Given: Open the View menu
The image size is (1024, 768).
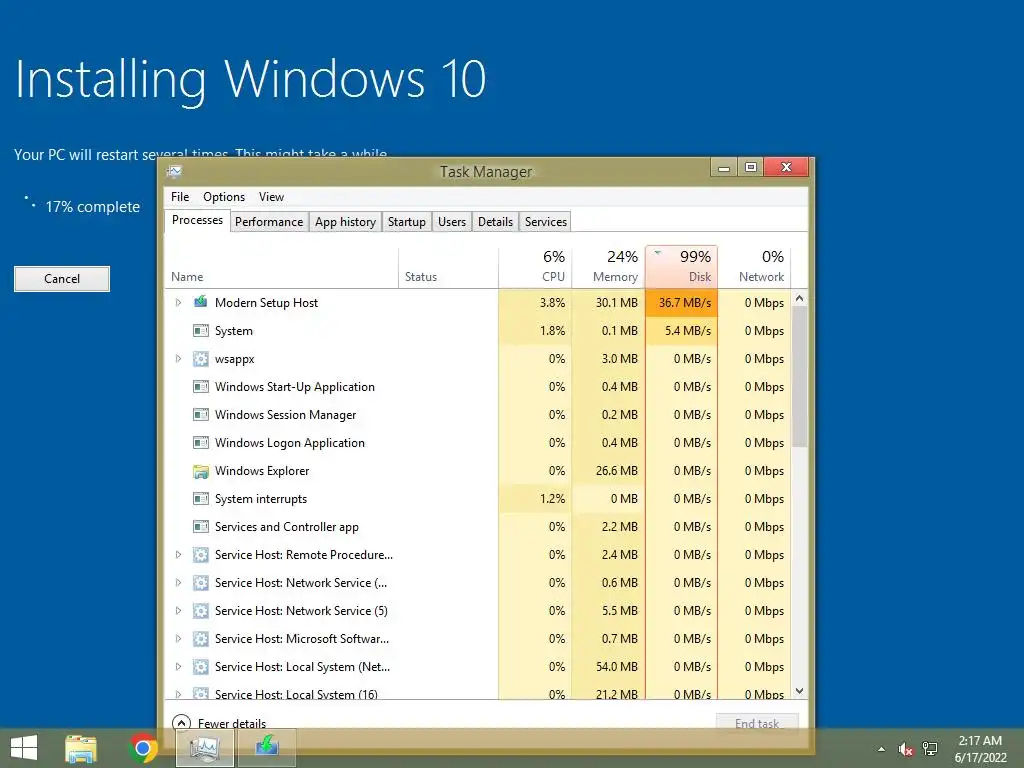Looking at the screenshot, I should pyautogui.click(x=271, y=197).
